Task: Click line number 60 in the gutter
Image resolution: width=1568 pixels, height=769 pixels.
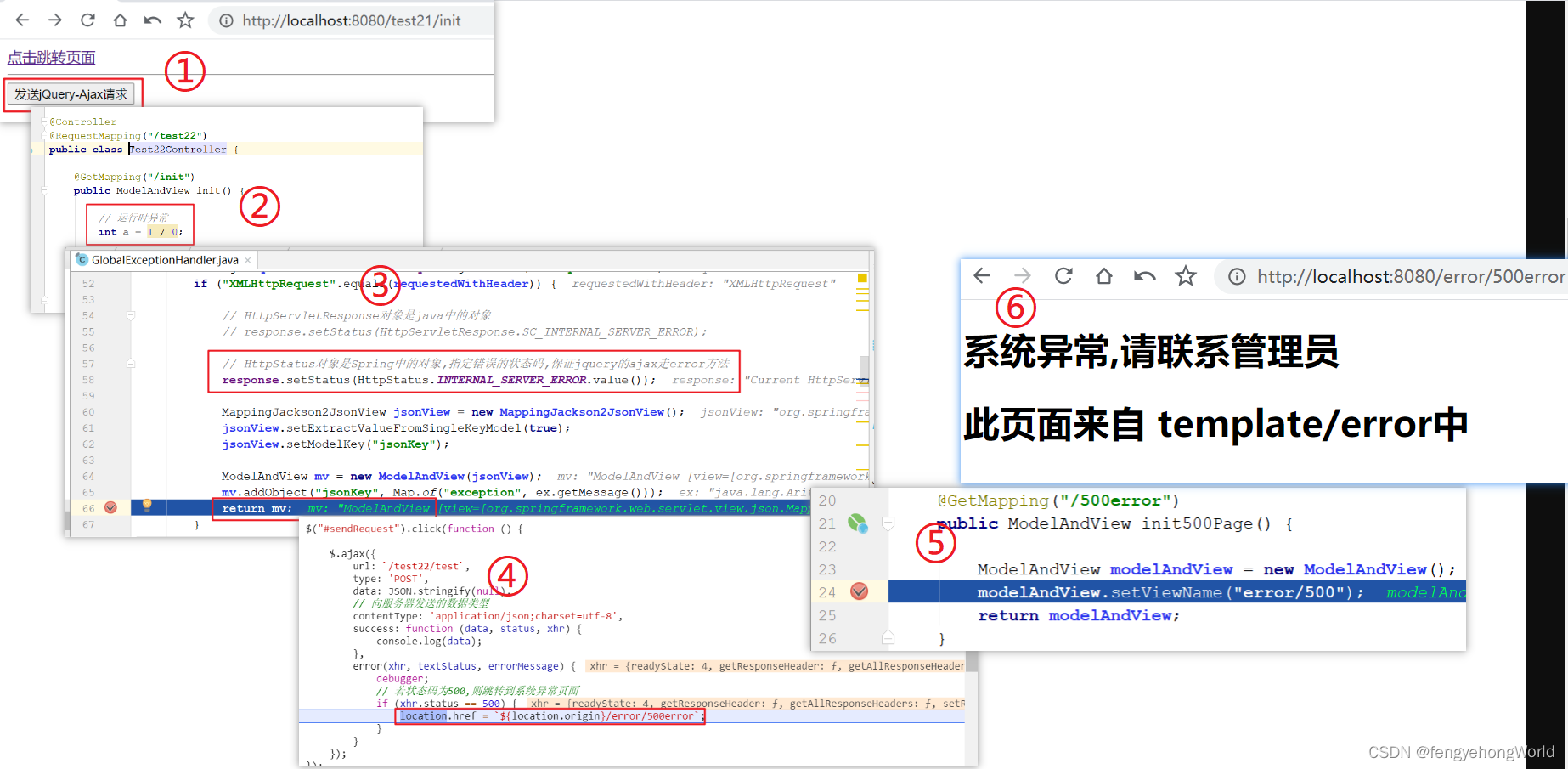Action: (x=88, y=412)
